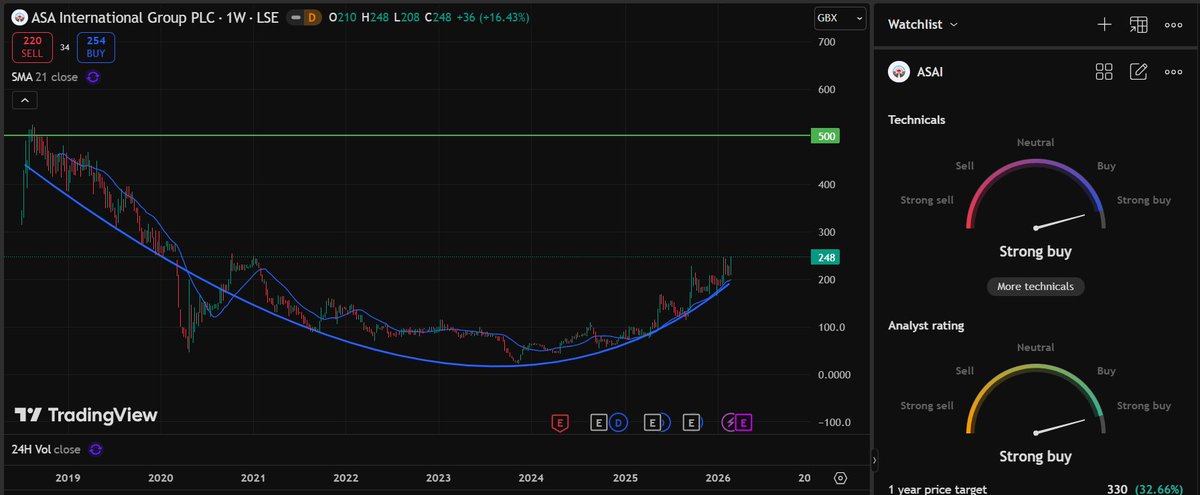Click the More technicals button
Image resolution: width=1200 pixels, height=495 pixels.
click(1035, 286)
